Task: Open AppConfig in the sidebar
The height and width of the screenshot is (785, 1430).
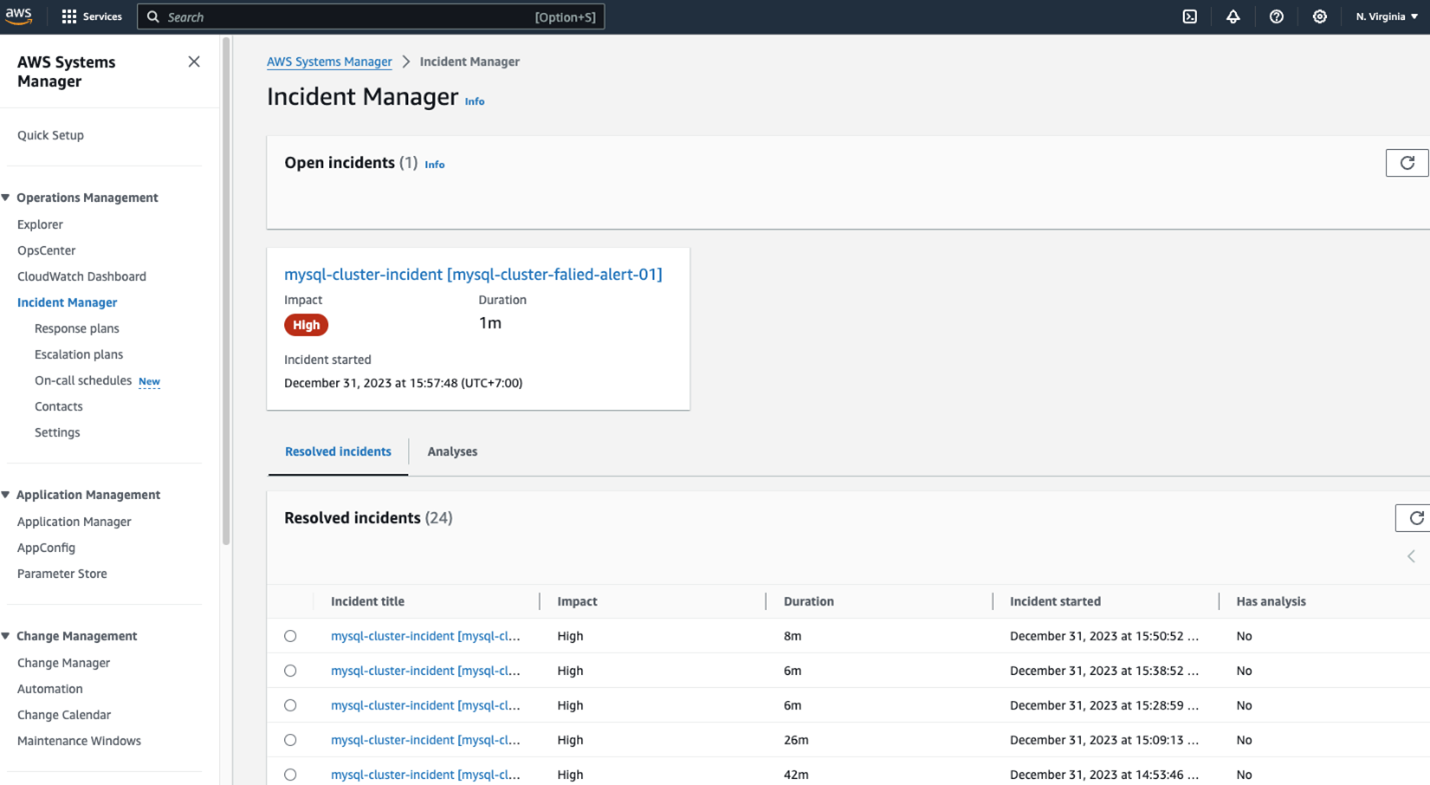Action: (46, 547)
